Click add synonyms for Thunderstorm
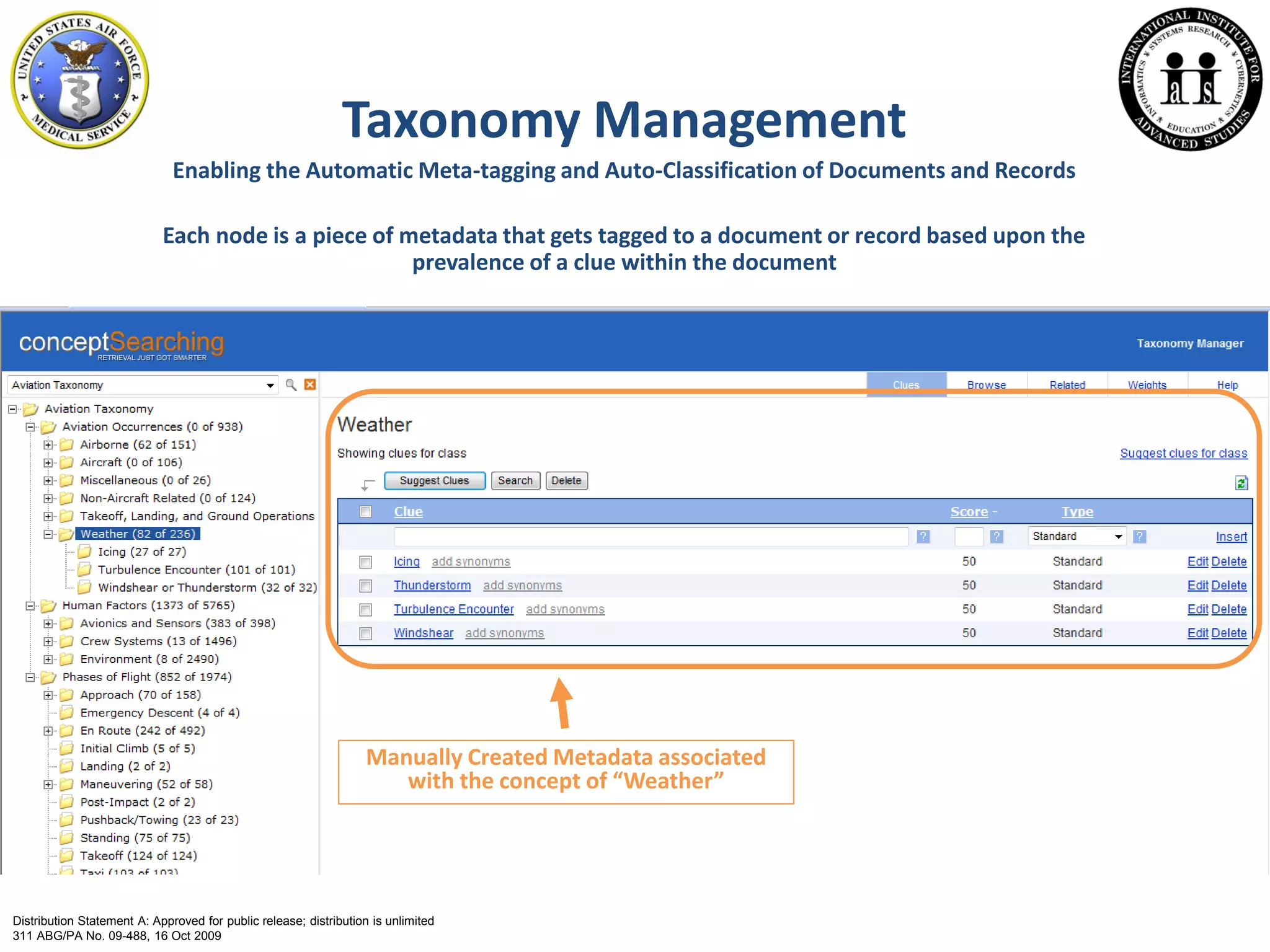1270x952 pixels. (523, 585)
